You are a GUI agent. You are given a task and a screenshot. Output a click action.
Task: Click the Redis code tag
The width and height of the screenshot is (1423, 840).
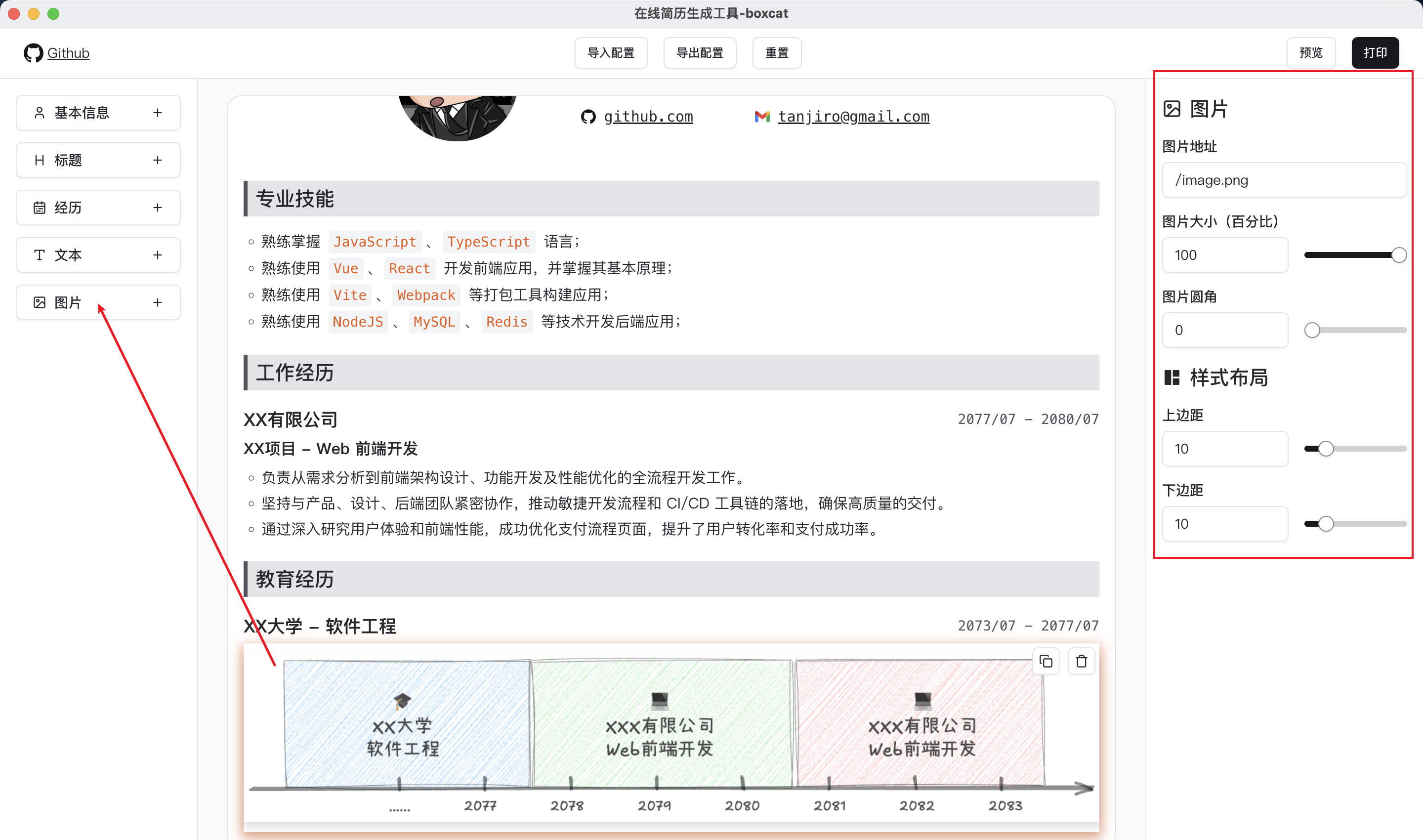(x=506, y=322)
